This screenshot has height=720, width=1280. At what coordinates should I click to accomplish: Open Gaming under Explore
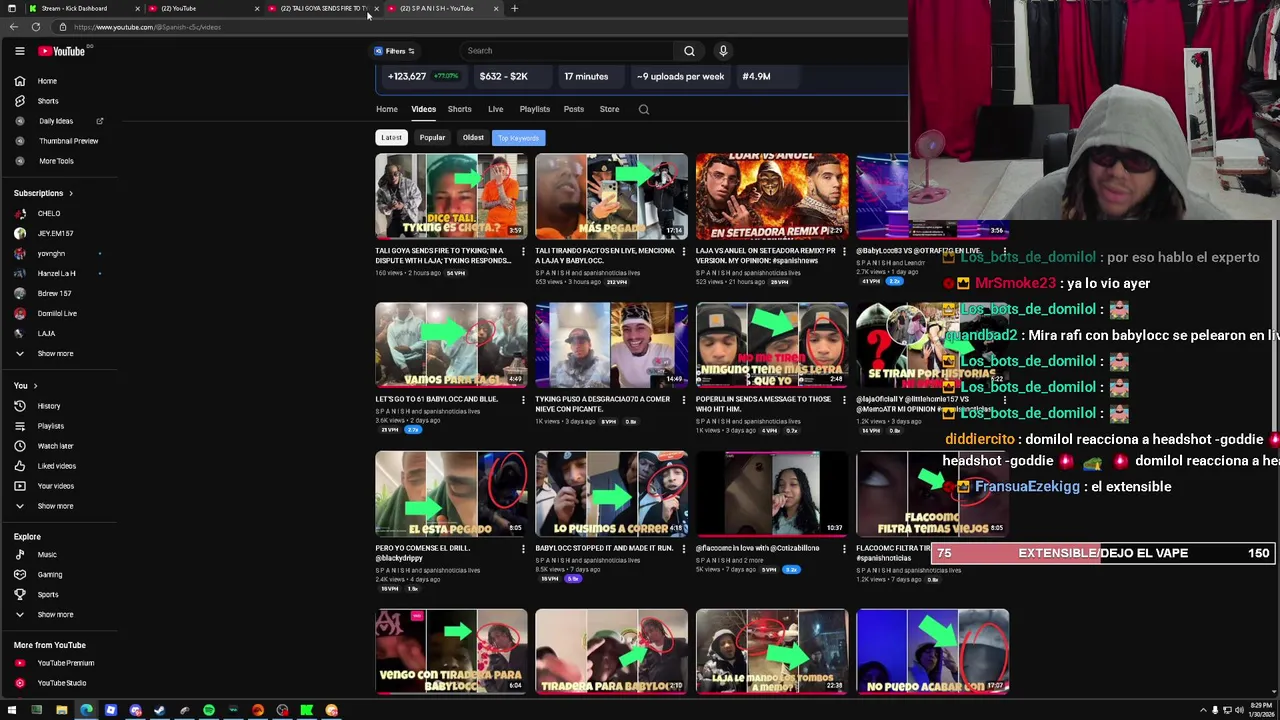point(49,575)
